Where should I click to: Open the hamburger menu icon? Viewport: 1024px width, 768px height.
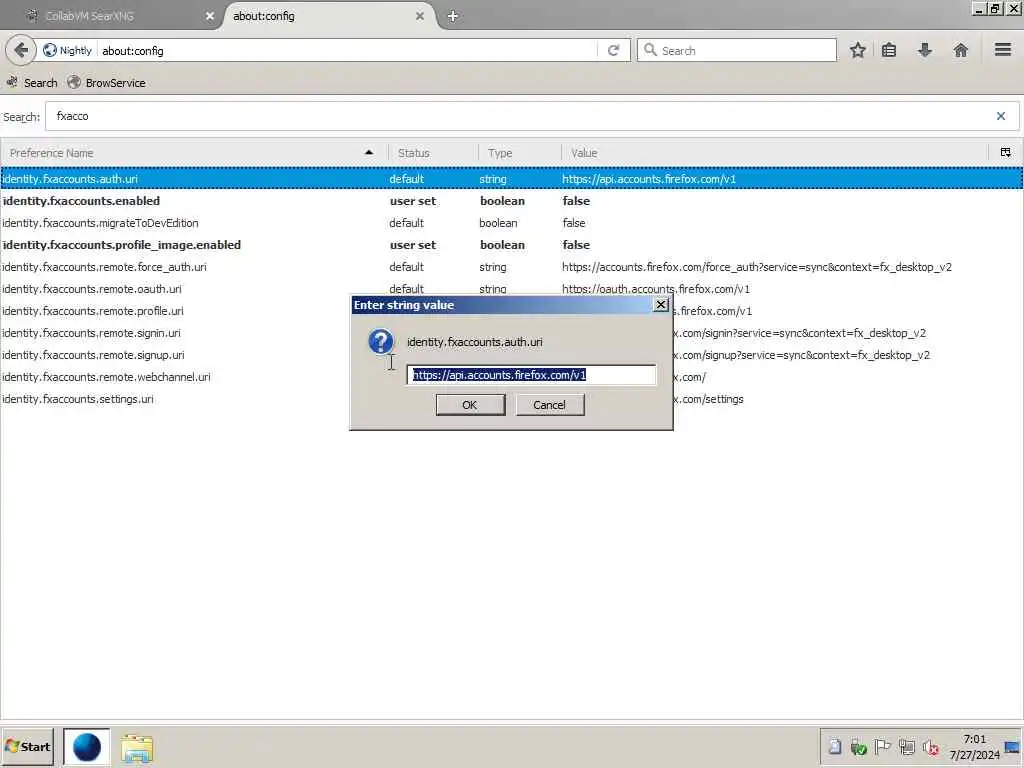click(x=1003, y=50)
